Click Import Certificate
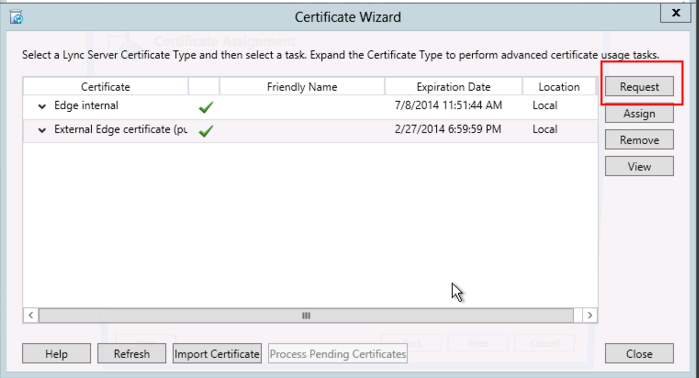The image size is (699, 378). (x=217, y=353)
